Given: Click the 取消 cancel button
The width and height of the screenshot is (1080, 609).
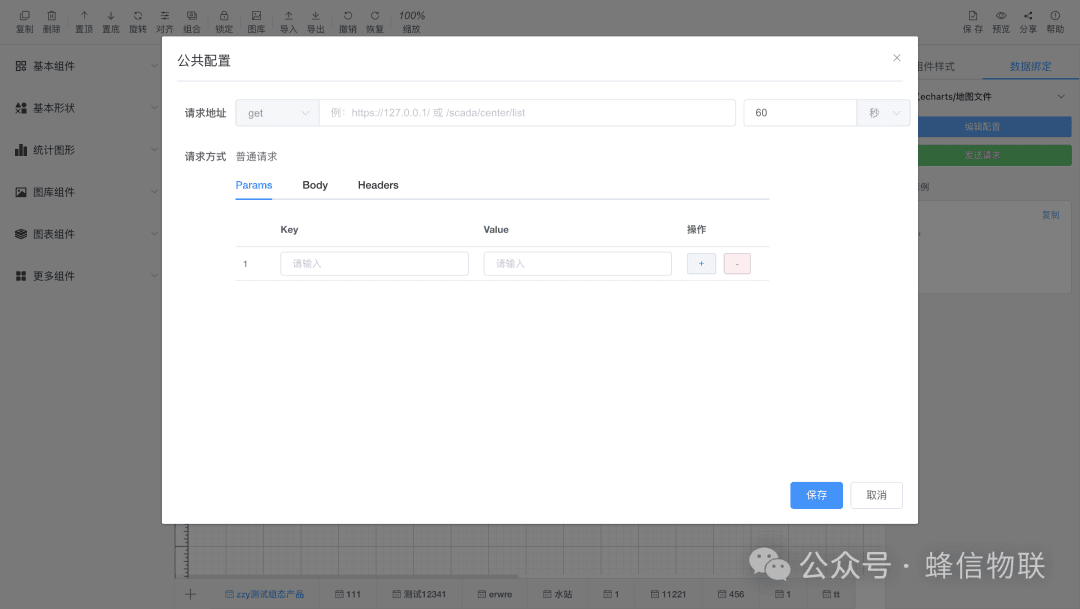Looking at the screenshot, I should [876, 495].
